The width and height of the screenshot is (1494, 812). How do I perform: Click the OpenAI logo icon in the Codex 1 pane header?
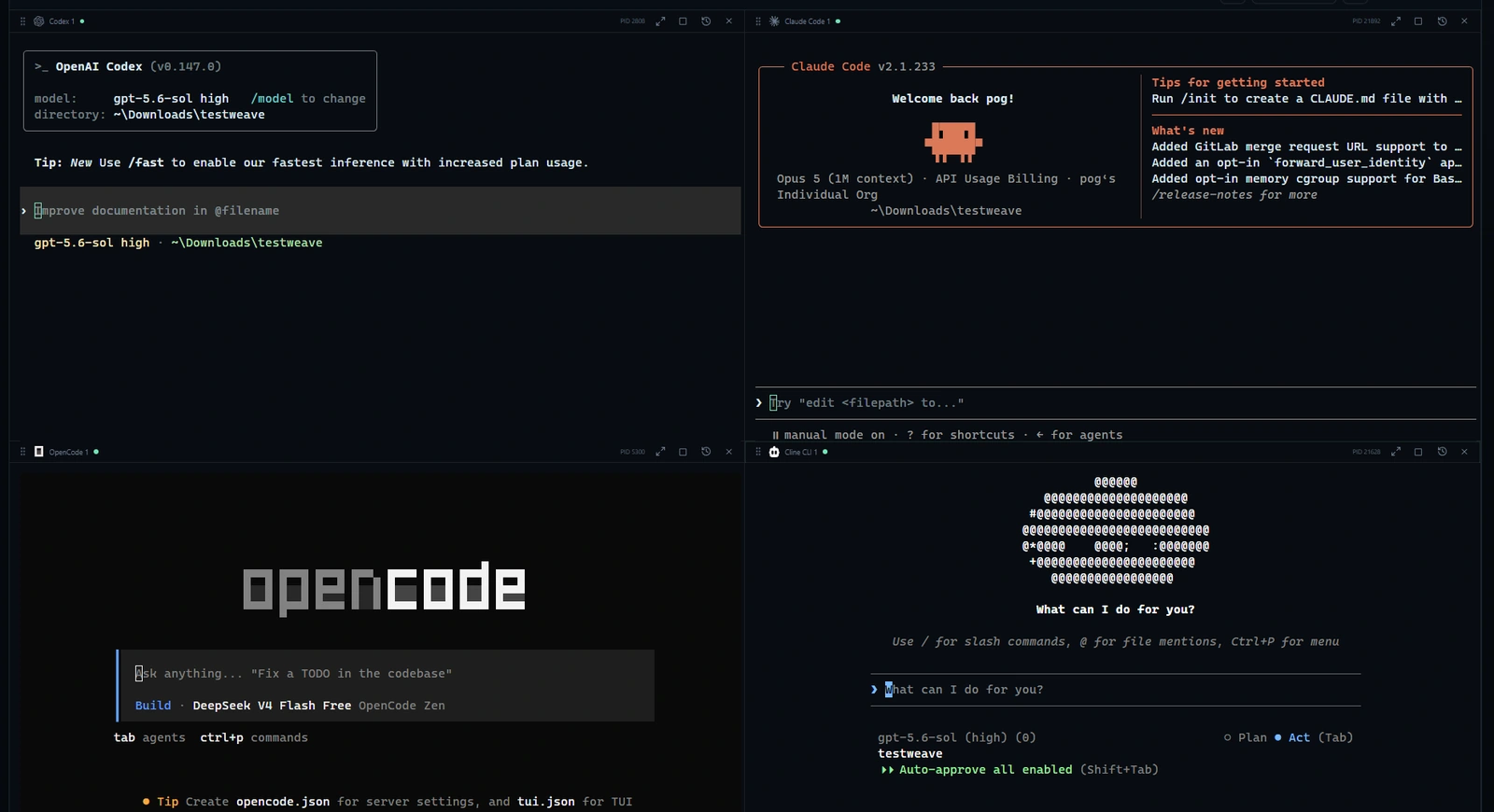(38, 21)
